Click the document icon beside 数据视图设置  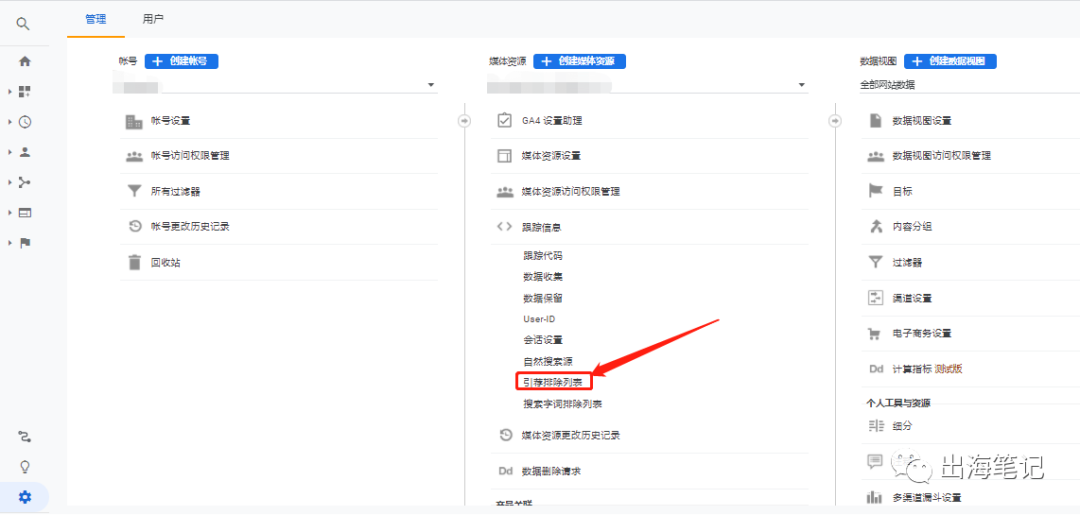coord(875,120)
